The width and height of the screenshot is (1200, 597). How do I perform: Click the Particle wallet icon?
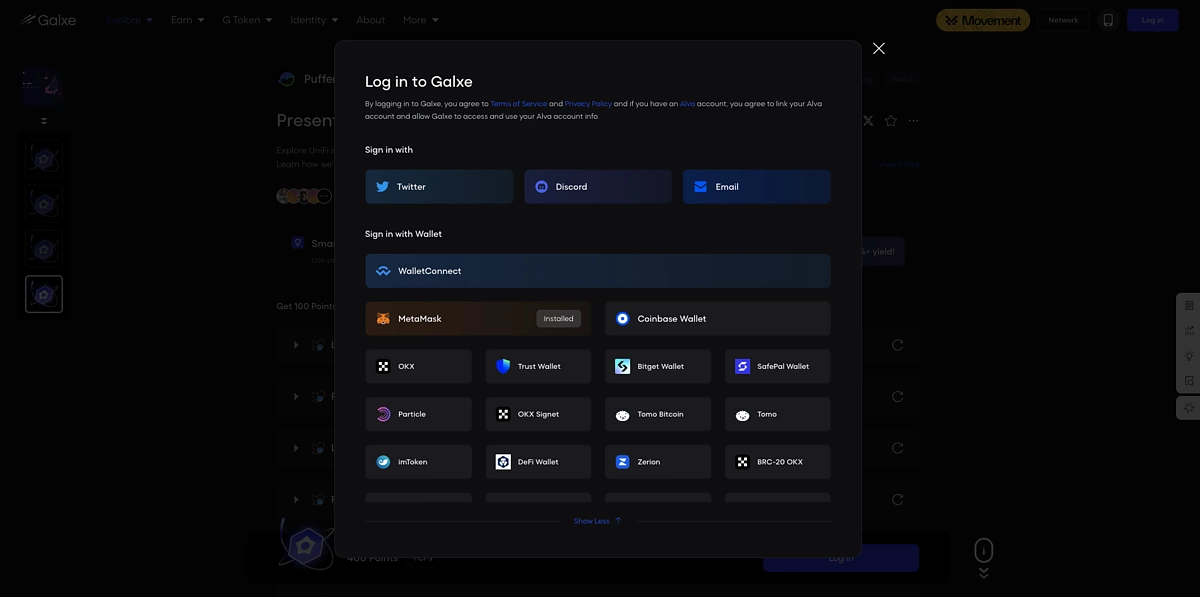pyautogui.click(x=383, y=414)
